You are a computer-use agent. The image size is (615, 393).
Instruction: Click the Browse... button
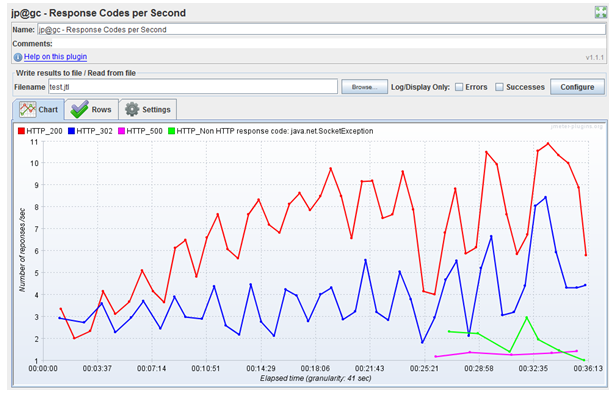pyautogui.click(x=364, y=87)
